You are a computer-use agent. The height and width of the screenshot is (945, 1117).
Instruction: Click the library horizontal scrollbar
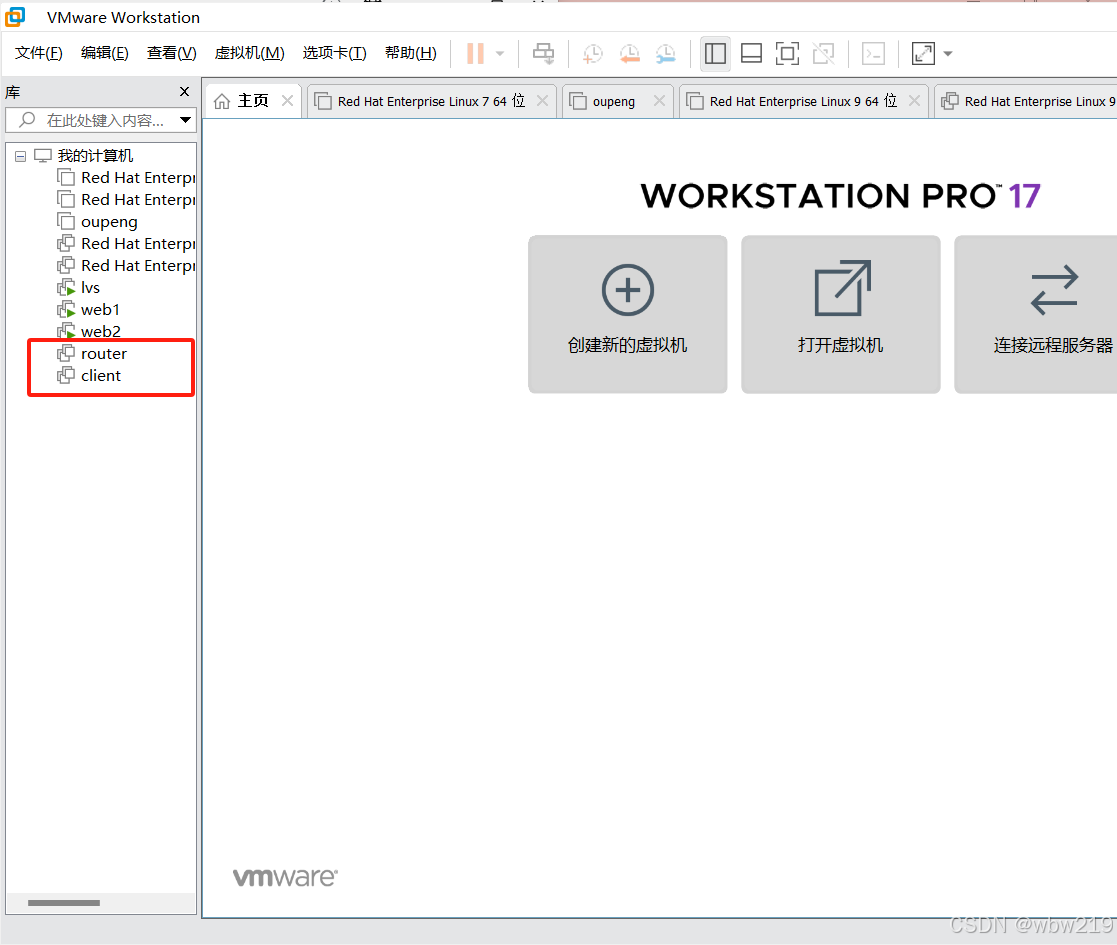point(64,903)
